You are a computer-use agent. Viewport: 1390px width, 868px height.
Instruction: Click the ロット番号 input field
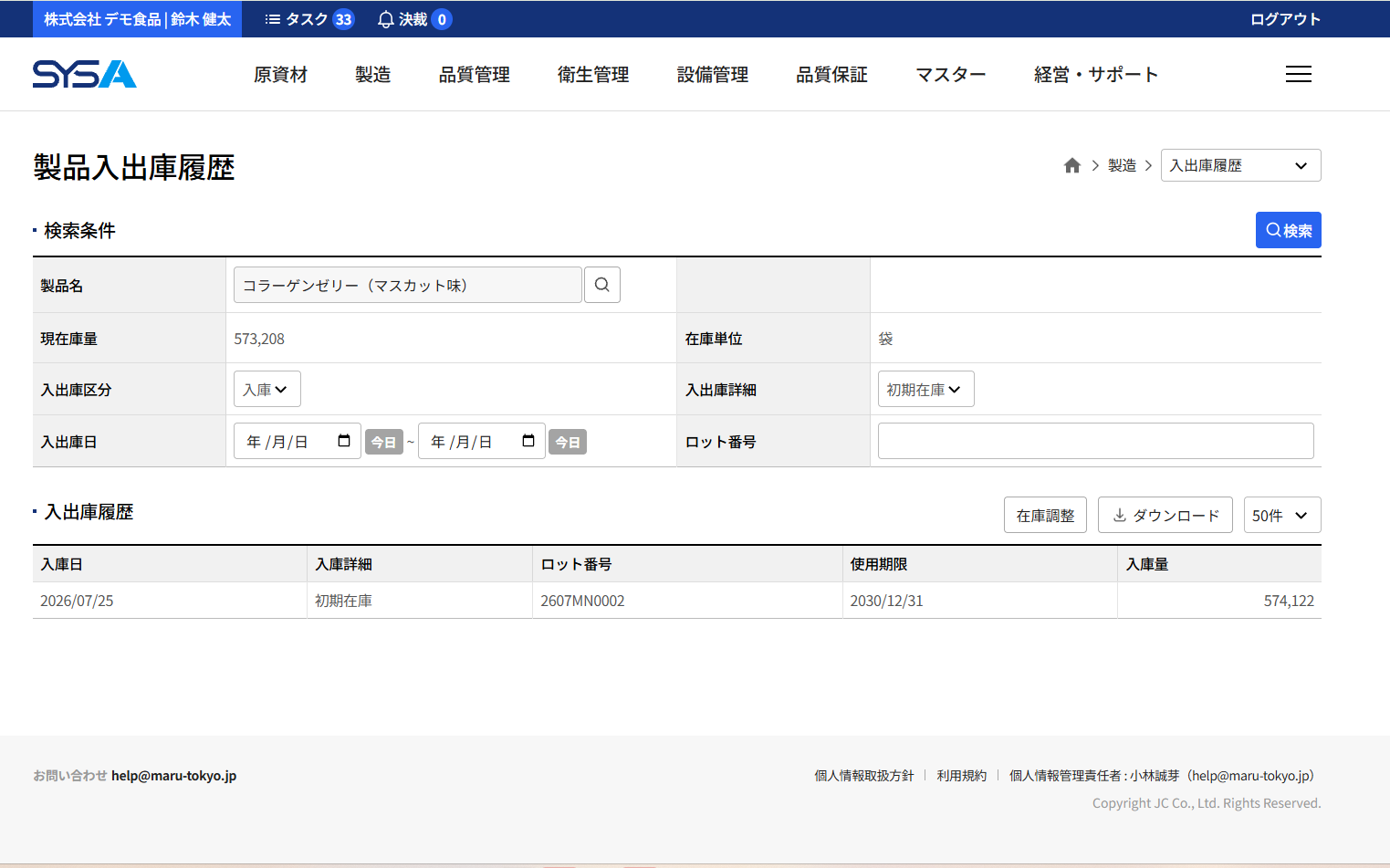pyautogui.click(x=1095, y=441)
